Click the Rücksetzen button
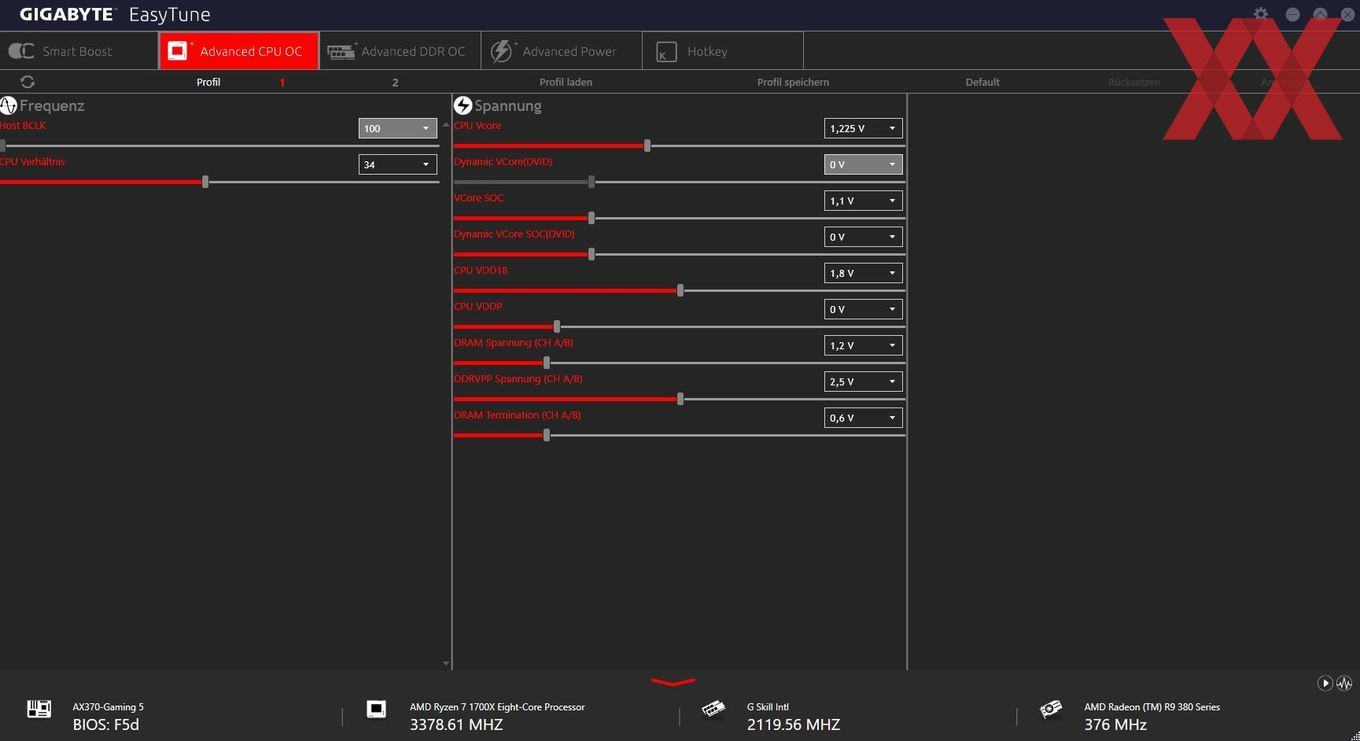Viewport: 1360px width, 741px height. point(1134,82)
